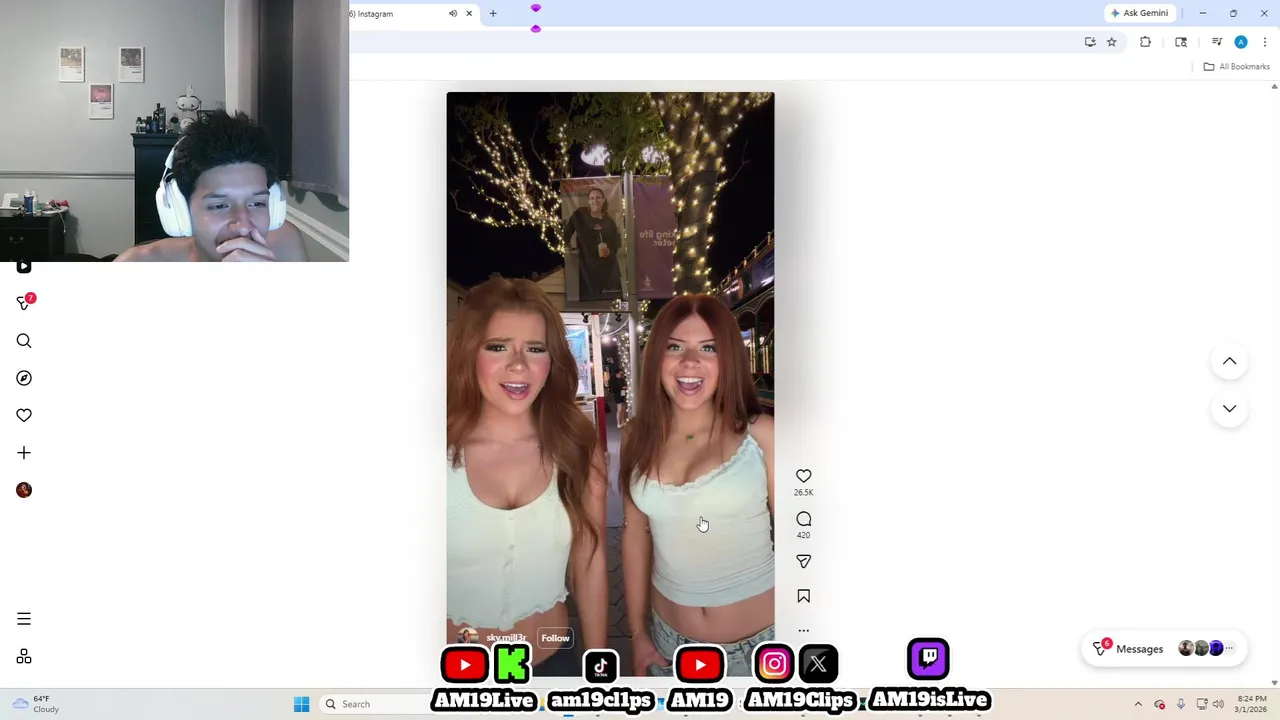This screenshot has height=720, width=1280.
Task: Click the install app icon in address bar
Action: 1090,42
